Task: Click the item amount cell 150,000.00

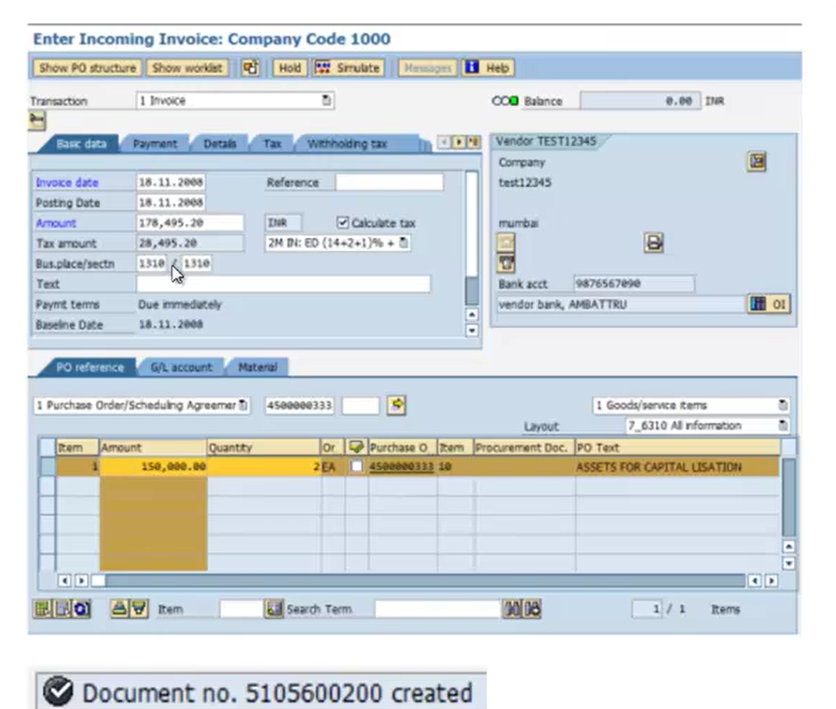Action: point(153,466)
